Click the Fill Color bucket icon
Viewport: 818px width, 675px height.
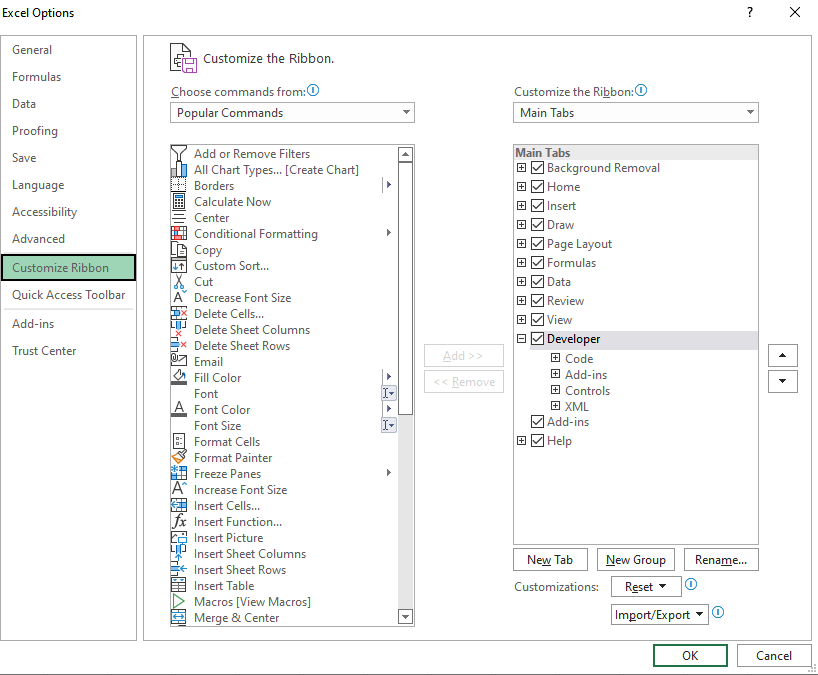coord(179,378)
